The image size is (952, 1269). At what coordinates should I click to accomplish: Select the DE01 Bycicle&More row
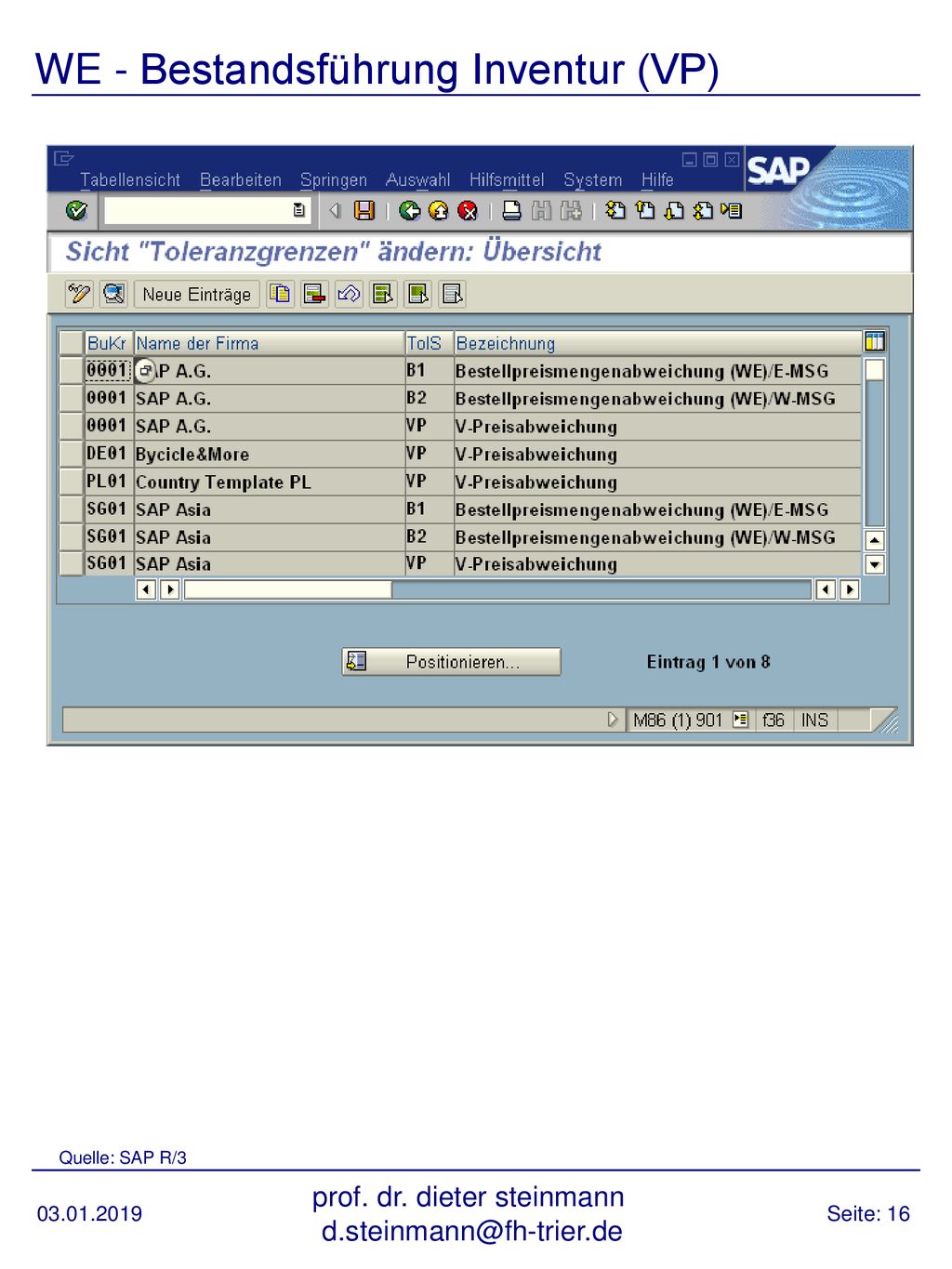[x=72, y=454]
